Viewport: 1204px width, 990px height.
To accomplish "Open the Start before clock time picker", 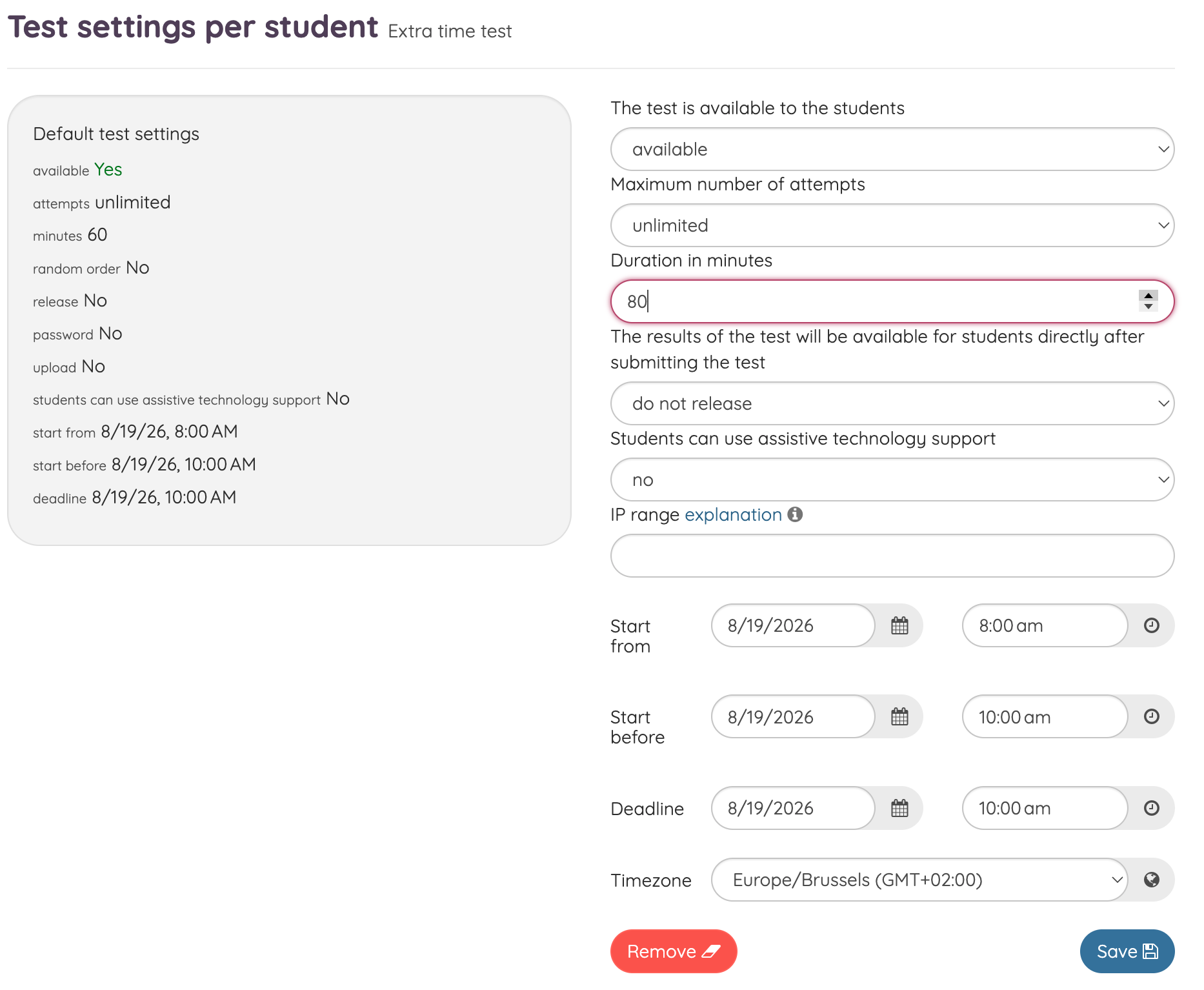I will click(1152, 716).
